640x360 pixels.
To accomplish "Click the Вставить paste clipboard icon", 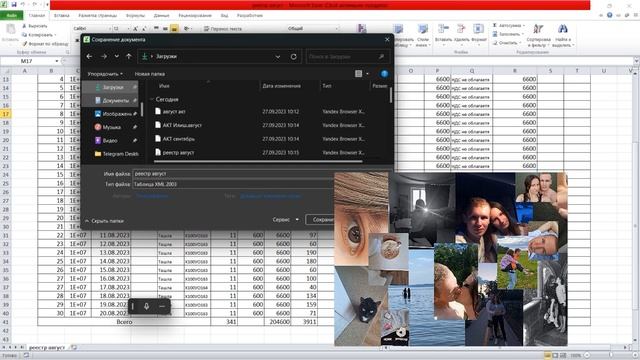I will pos(10,29).
